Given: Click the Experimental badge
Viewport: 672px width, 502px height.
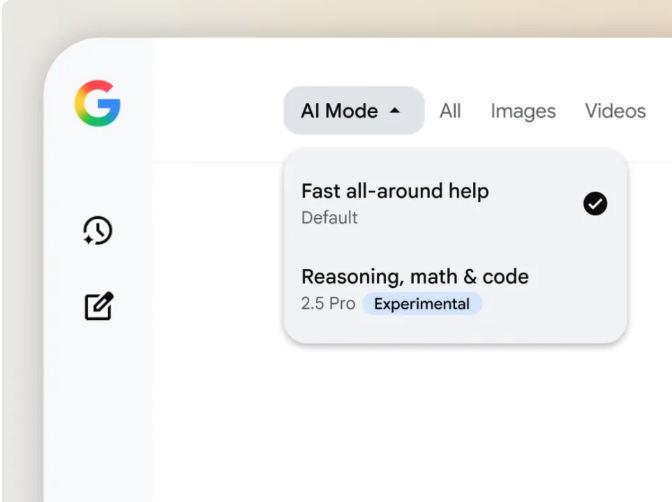Looking at the screenshot, I should pos(422,304).
